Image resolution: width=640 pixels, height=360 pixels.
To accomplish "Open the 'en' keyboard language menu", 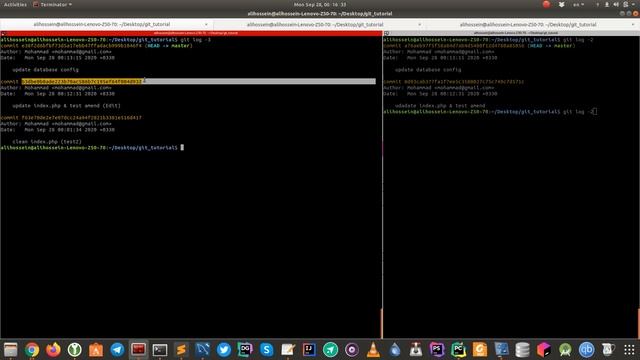I will click(x=578, y=4).
